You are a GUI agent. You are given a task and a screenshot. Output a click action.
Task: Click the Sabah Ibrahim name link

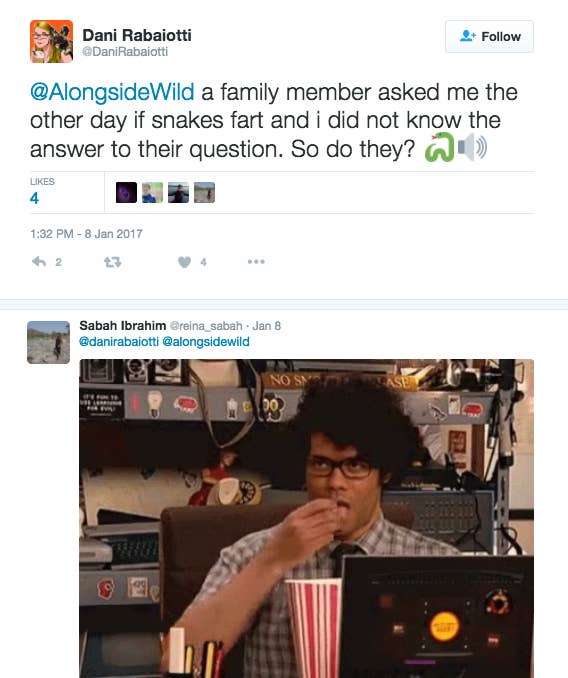(x=123, y=326)
